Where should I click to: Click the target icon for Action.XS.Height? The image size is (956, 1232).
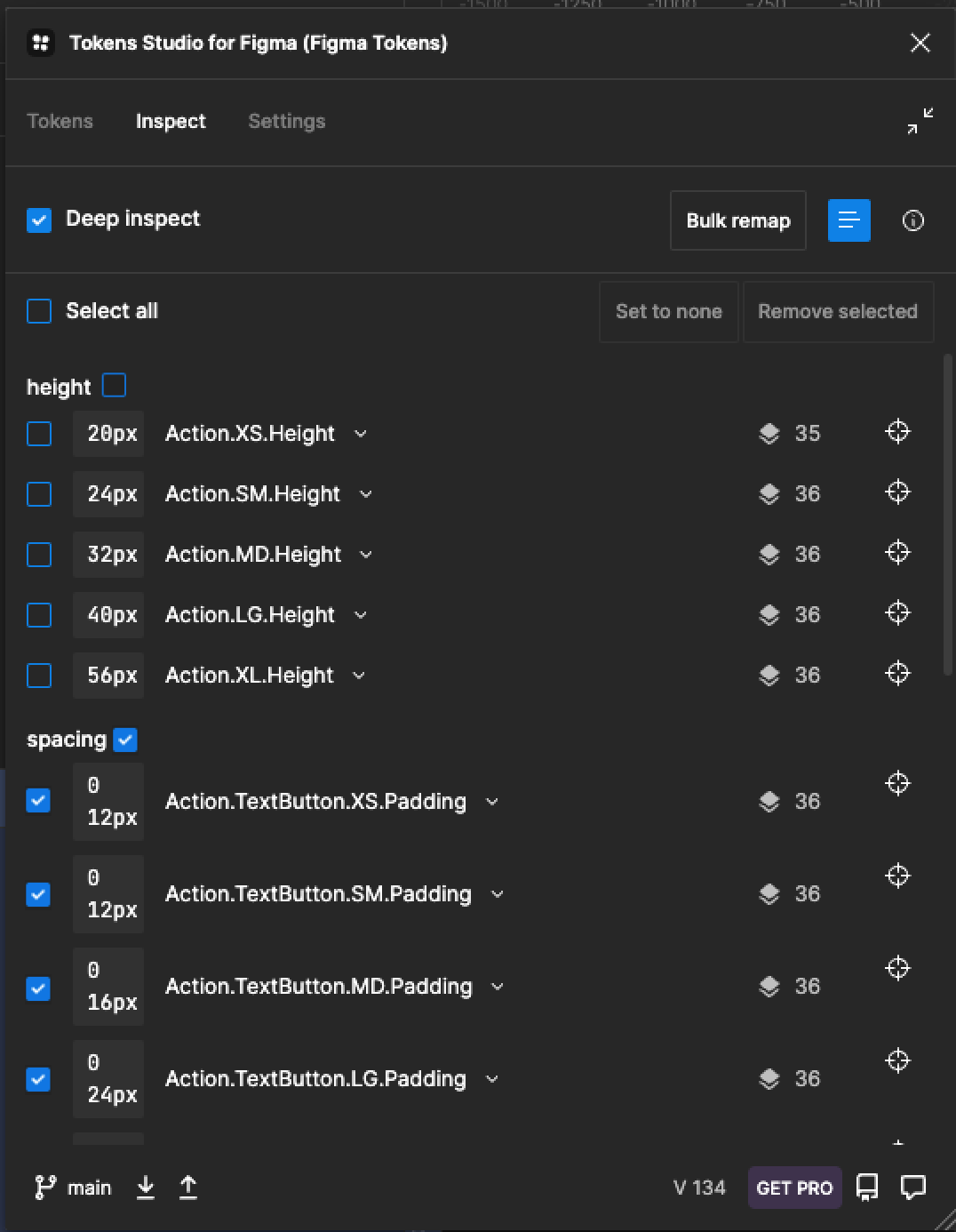pos(897,432)
